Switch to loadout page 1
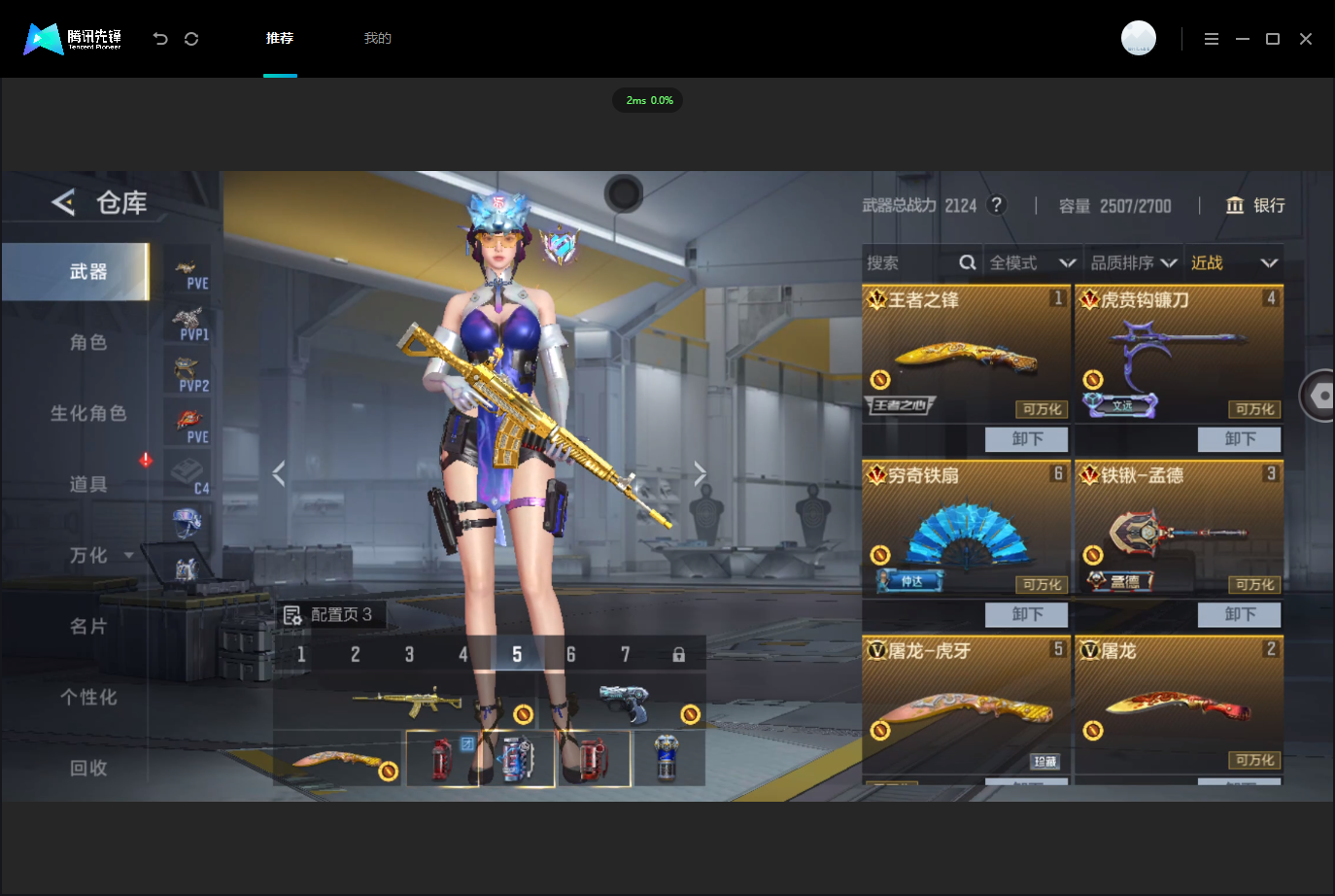Screen dimensions: 1335x896 click(x=301, y=654)
